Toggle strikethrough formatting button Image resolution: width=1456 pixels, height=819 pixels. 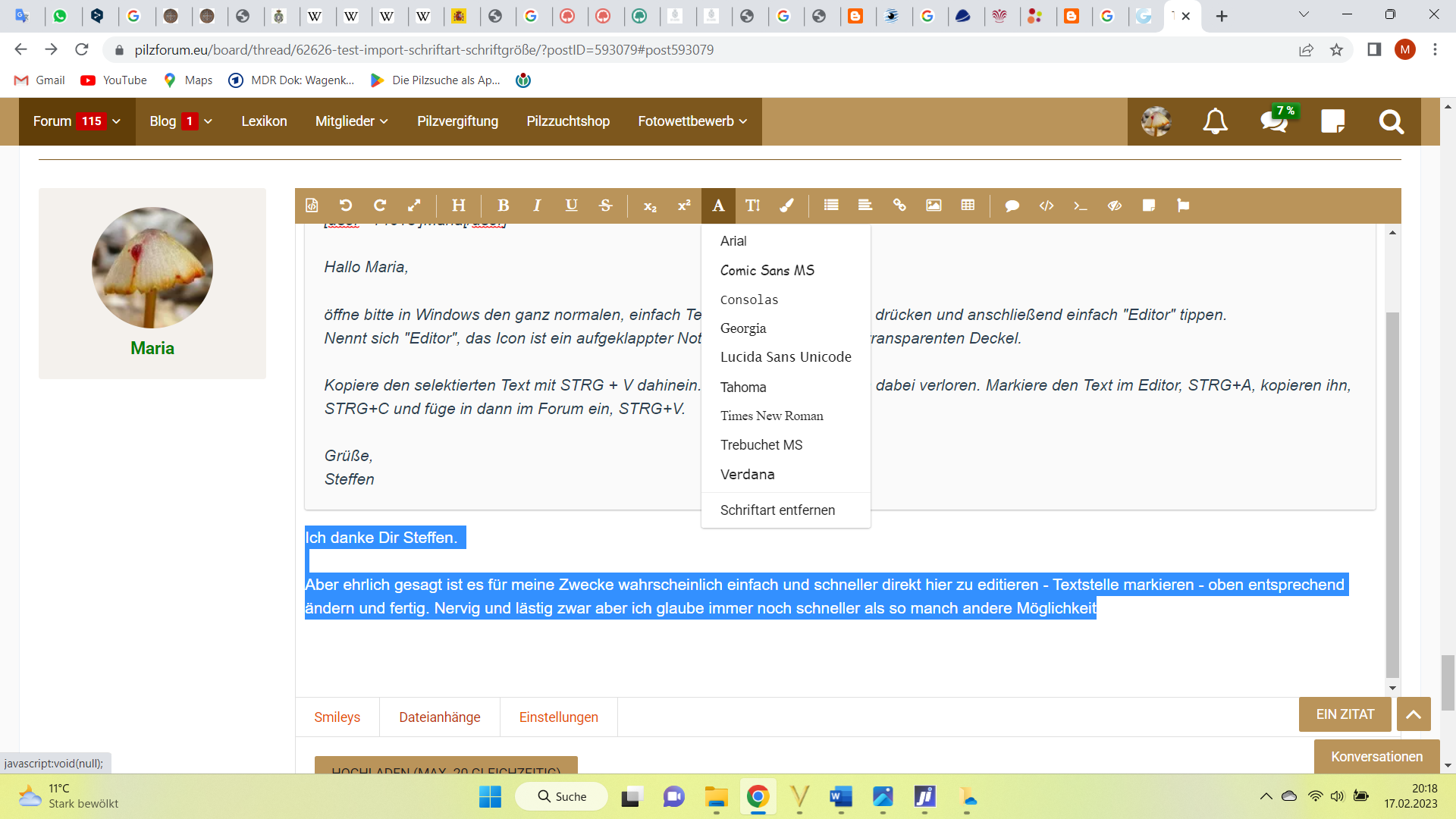pyautogui.click(x=605, y=206)
